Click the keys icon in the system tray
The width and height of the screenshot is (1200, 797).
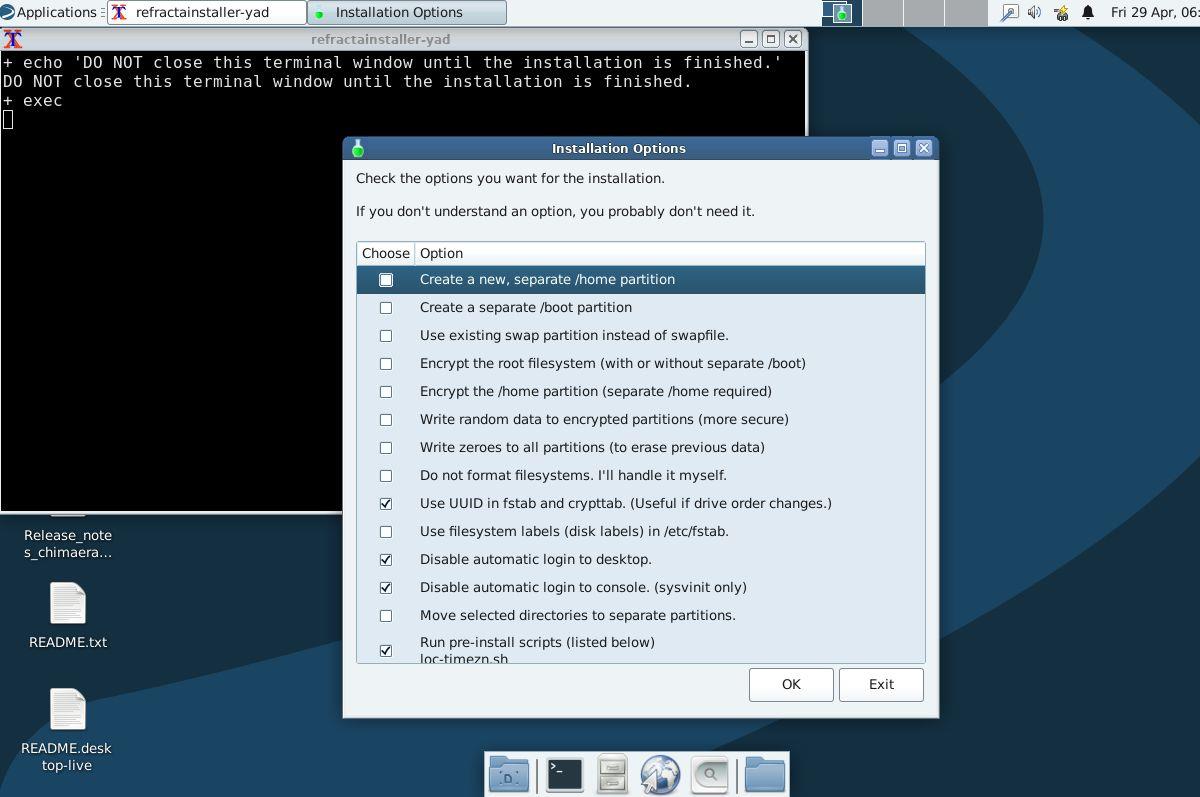click(1058, 12)
